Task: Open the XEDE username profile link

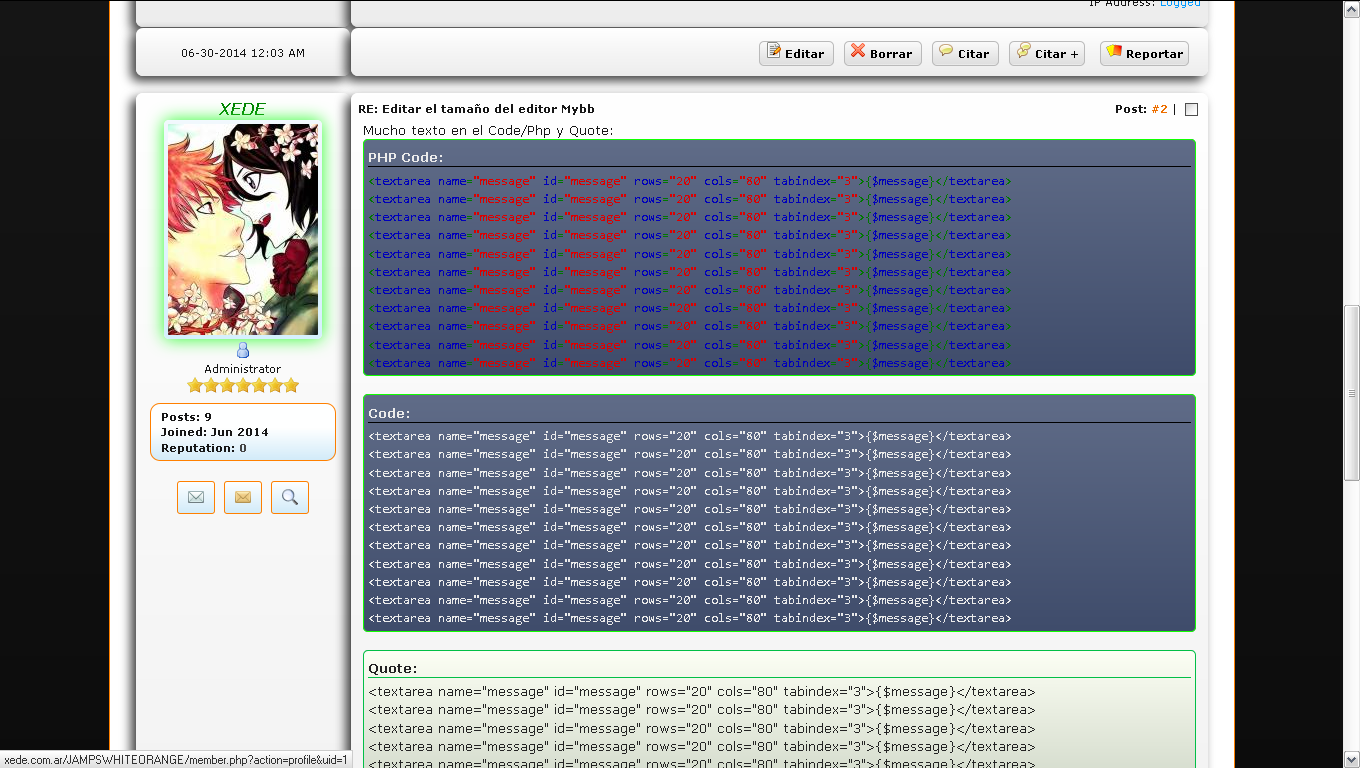Action: 243,109
